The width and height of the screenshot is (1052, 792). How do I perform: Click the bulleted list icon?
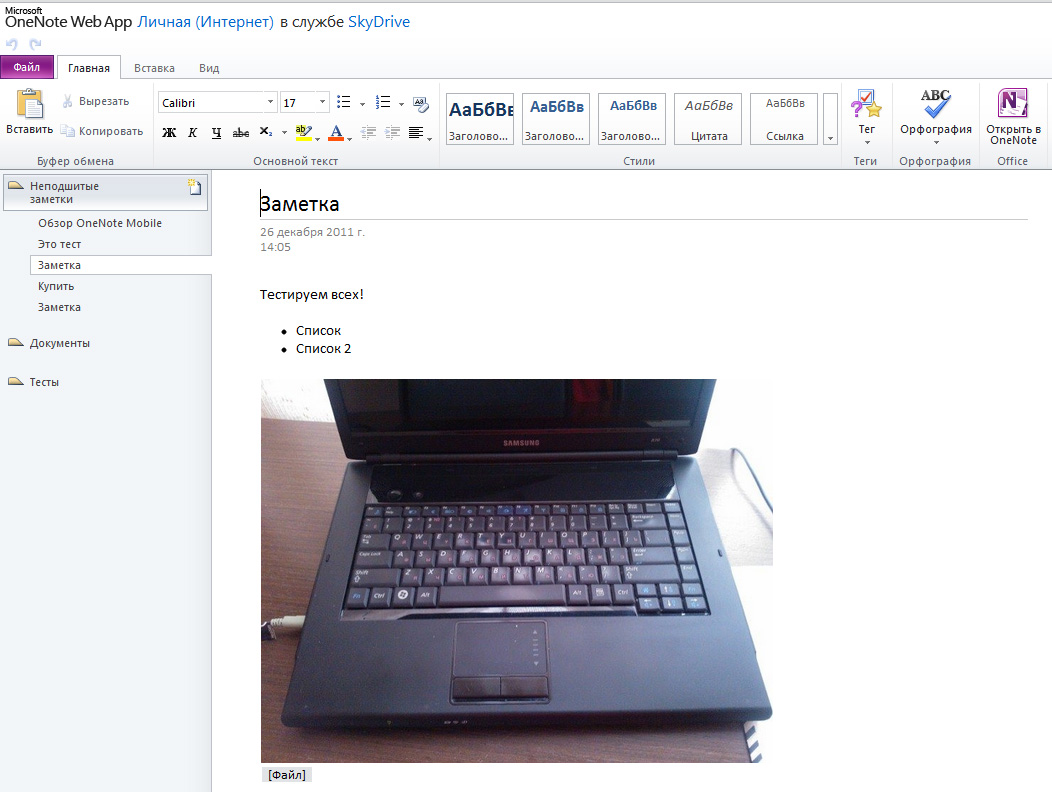coord(344,102)
